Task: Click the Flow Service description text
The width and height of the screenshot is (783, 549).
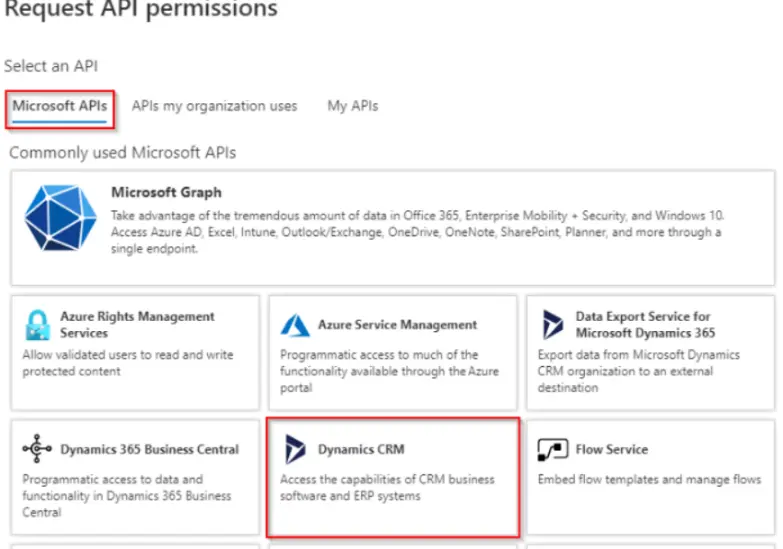Action: pos(649,479)
